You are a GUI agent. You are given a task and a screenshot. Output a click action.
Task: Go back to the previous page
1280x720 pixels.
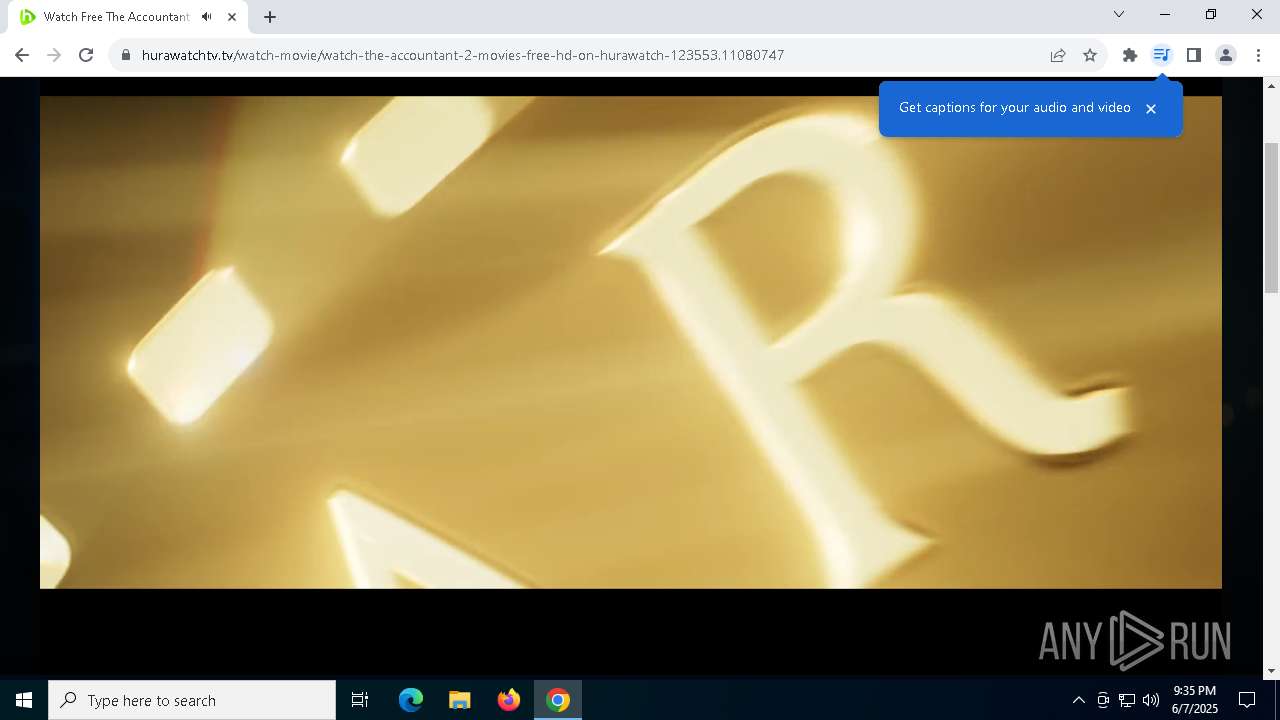click(x=22, y=55)
